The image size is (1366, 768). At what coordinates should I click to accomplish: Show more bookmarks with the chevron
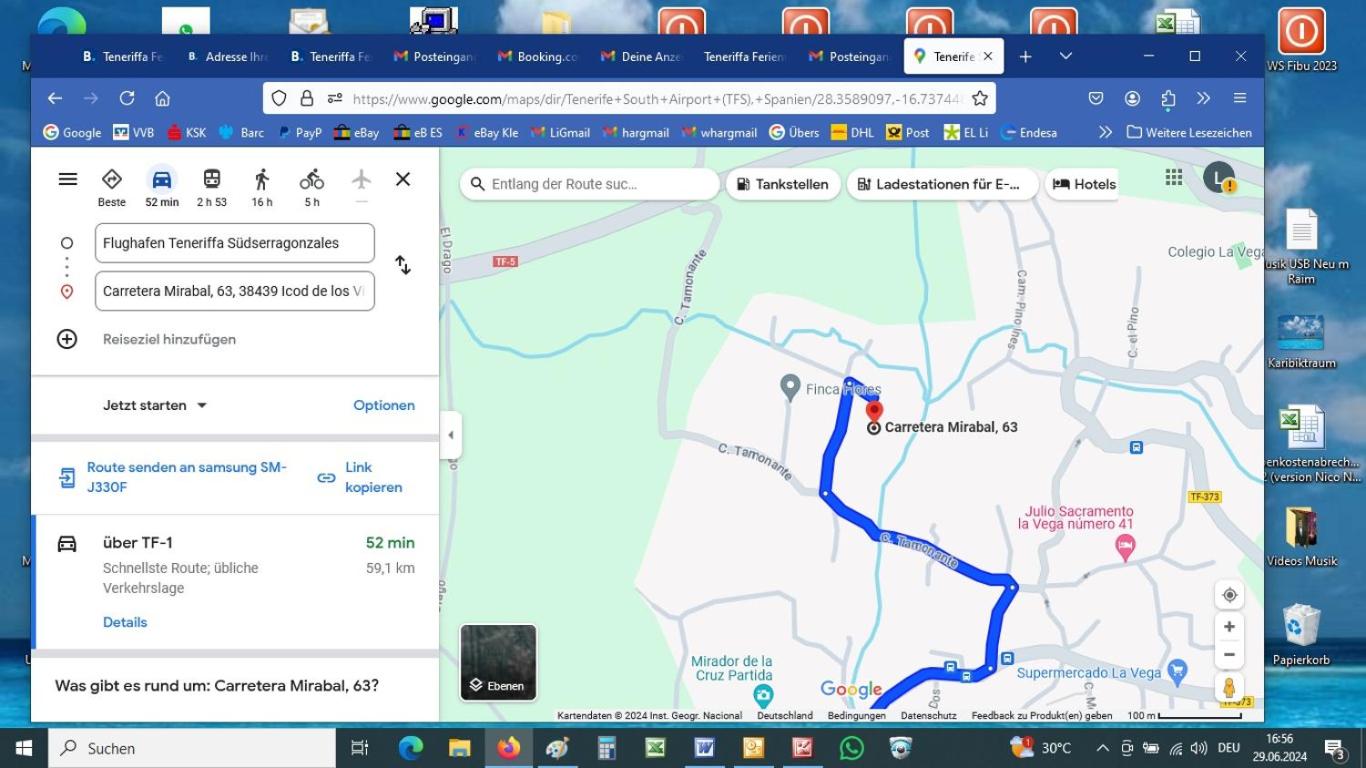[1105, 132]
